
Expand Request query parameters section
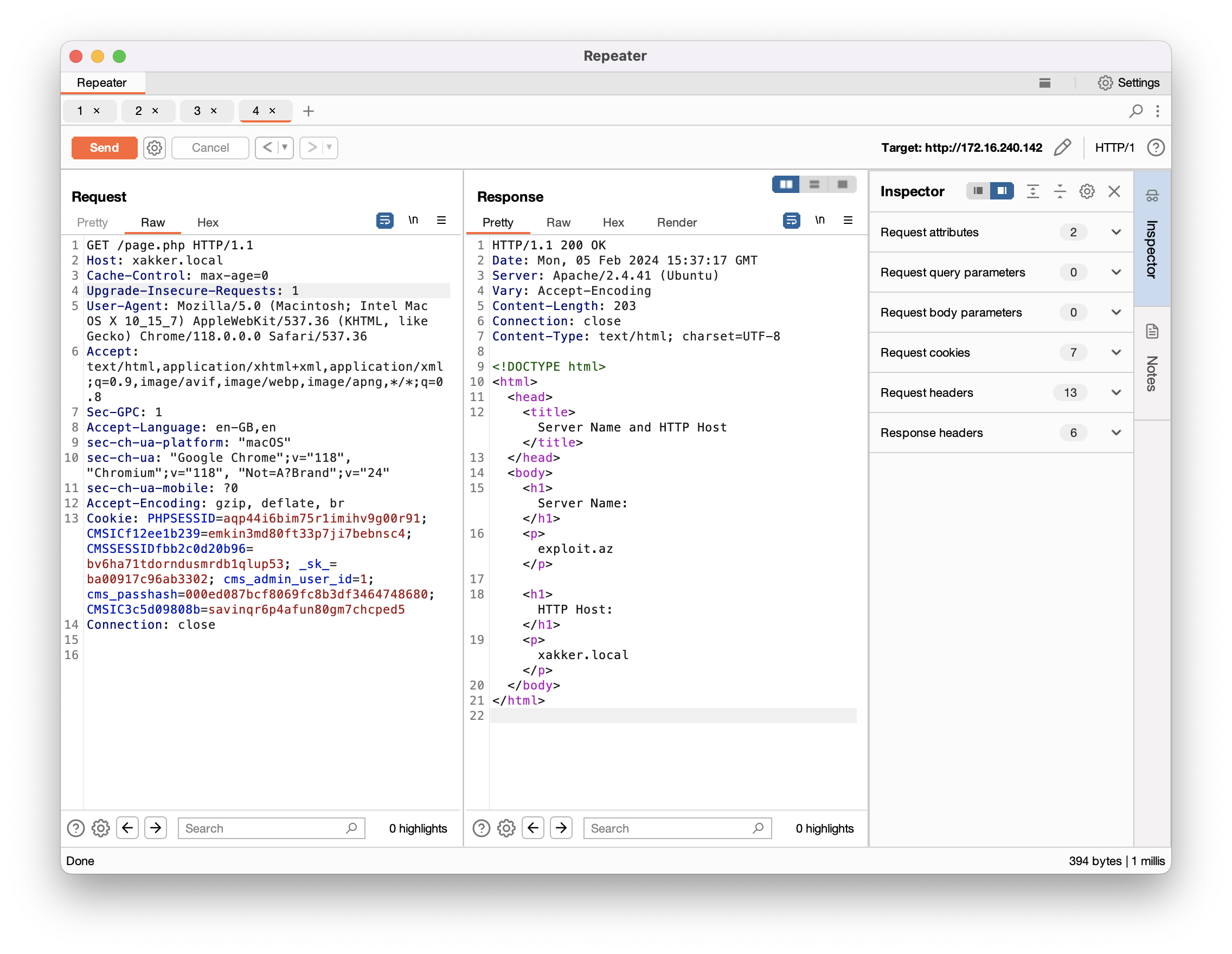[1002, 272]
